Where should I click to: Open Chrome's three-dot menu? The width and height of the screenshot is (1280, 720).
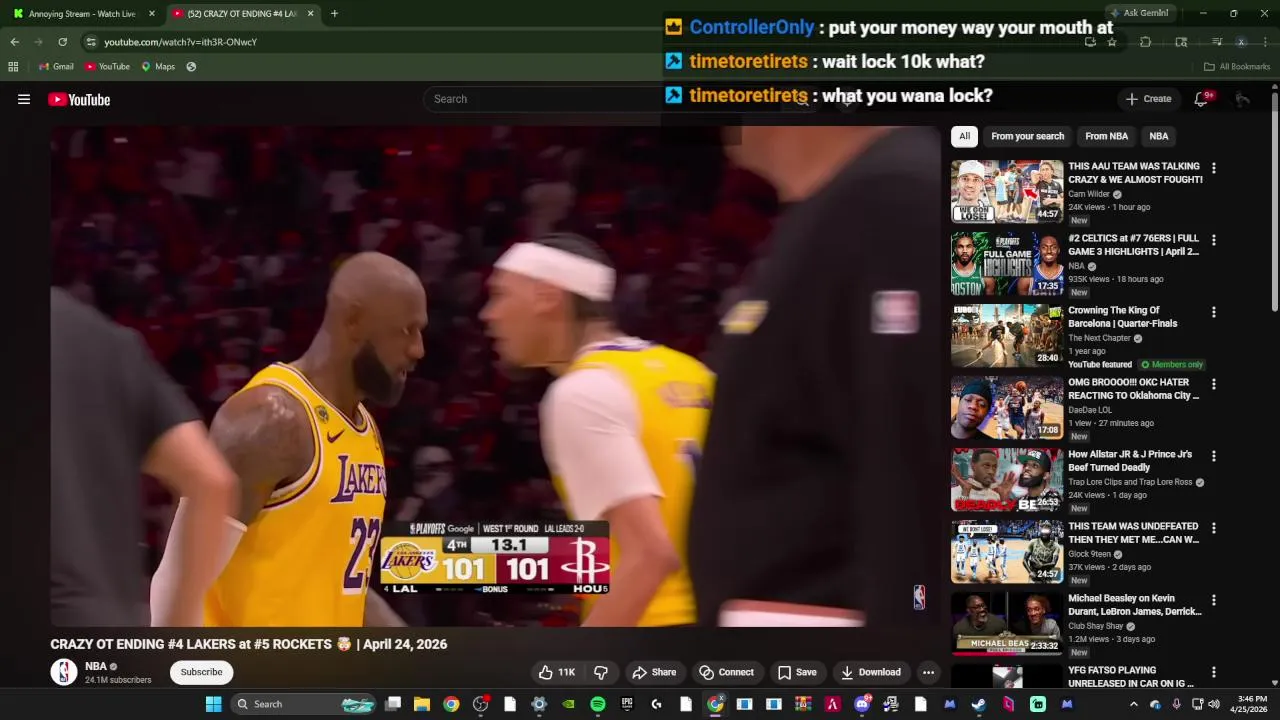(x=1265, y=42)
